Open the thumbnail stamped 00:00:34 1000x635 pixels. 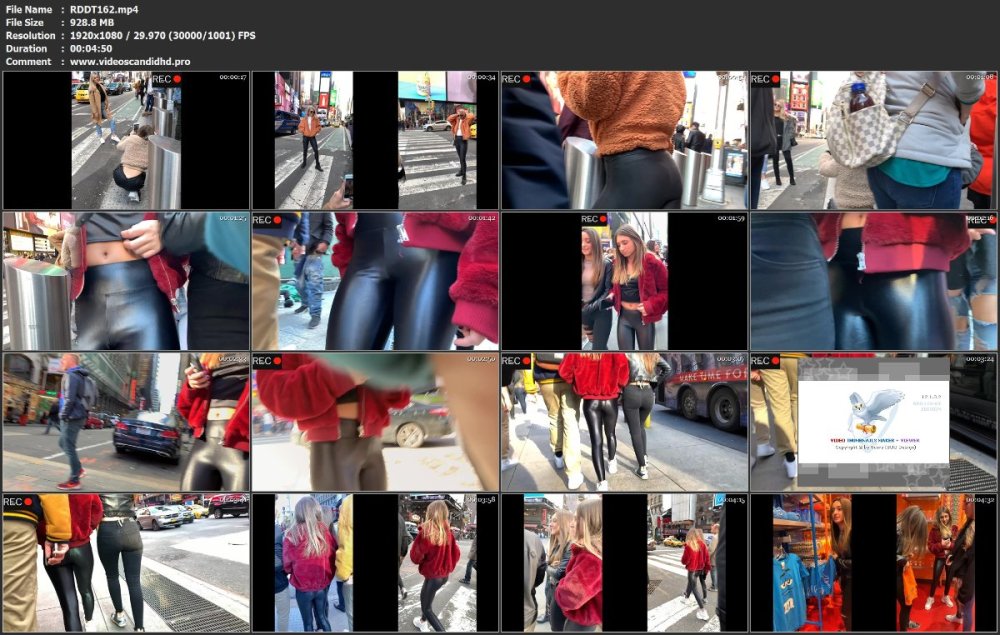tap(375, 140)
